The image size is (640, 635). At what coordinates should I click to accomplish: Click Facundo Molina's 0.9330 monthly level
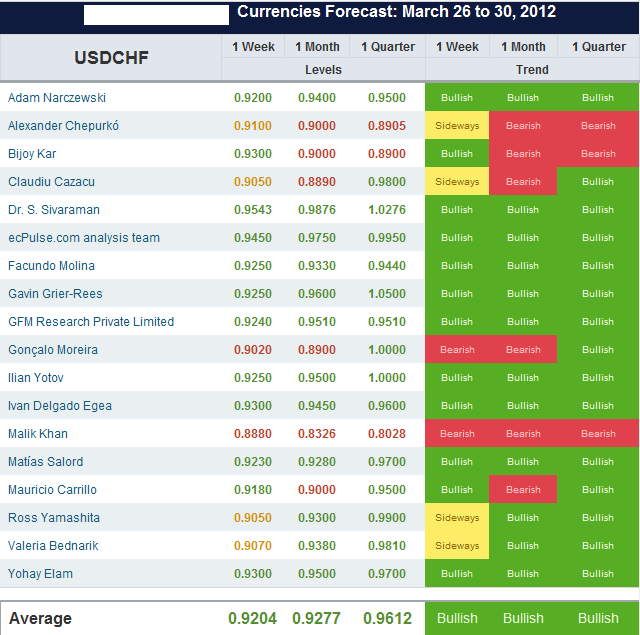pos(317,266)
